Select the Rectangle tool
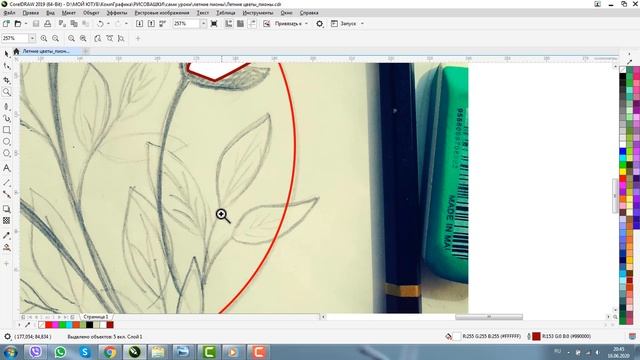The width and height of the screenshot is (640, 360). point(7,130)
